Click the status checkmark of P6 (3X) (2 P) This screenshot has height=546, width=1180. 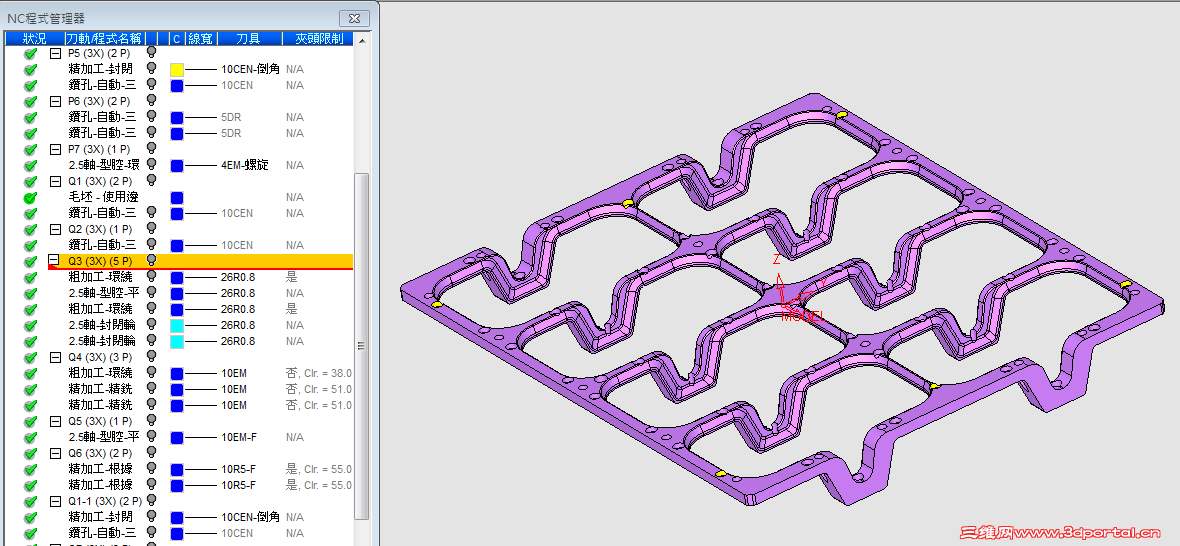30,102
